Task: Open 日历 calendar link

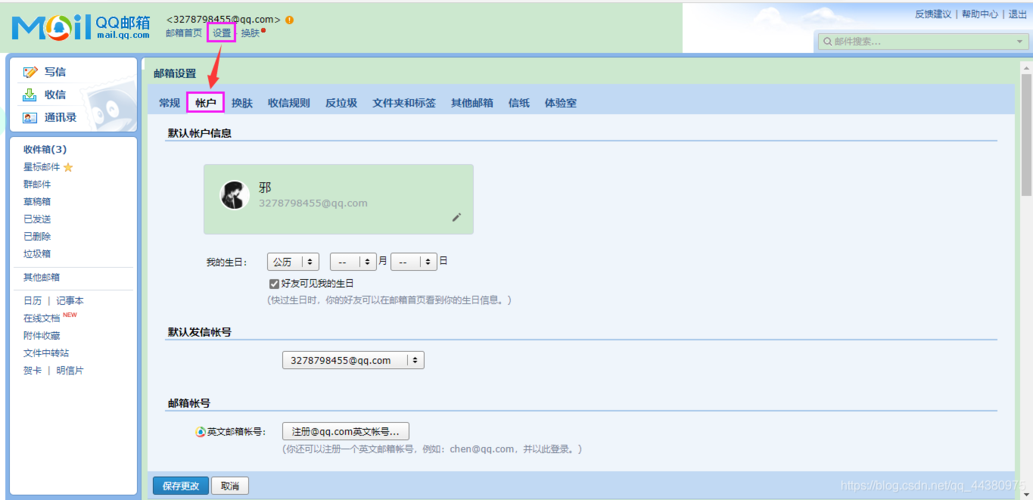Action: pyautogui.click(x=32, y=300)
